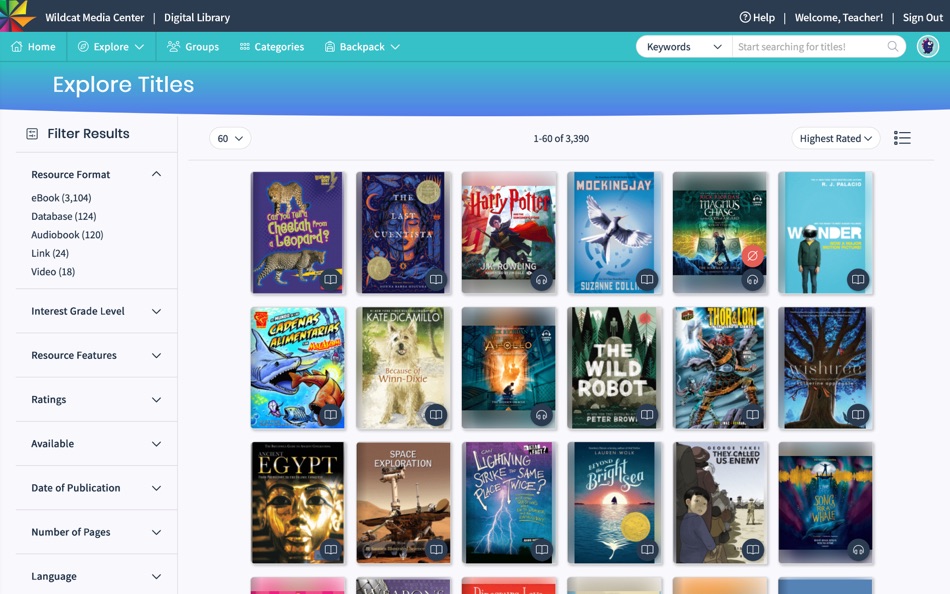Click eBook icon on Mockingjay cover
Screen dimensions: 950x594
point(646,279)
